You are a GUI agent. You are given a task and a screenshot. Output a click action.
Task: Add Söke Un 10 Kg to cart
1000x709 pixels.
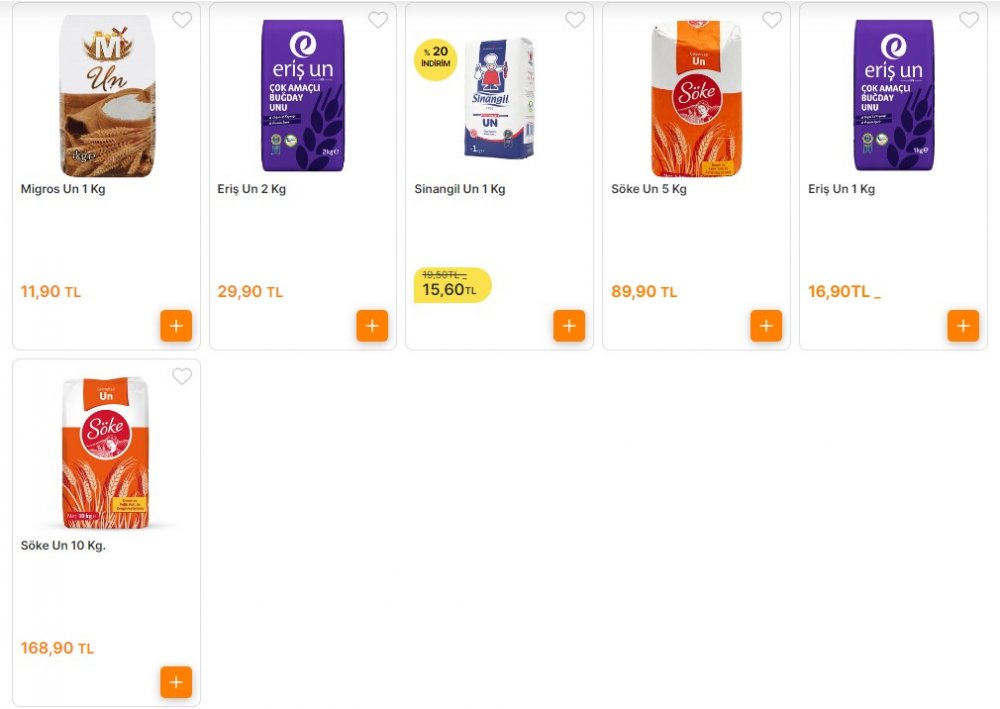[176, 682]
